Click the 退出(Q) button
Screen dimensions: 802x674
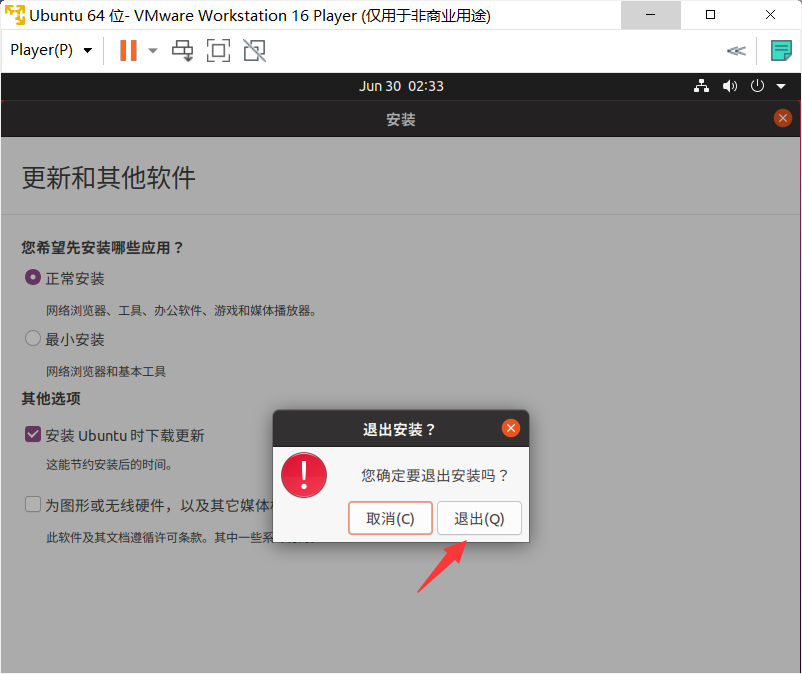[x=479, y=518]
